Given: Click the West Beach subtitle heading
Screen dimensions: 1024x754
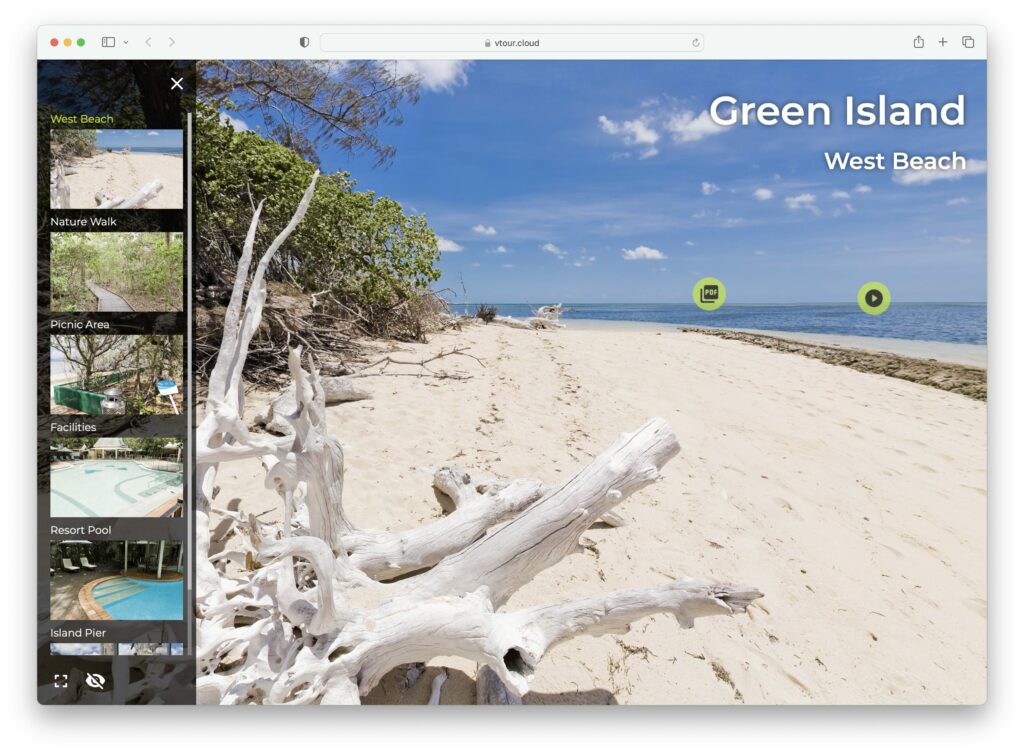Looking at the screenshot, I should (x=895, y=161).
